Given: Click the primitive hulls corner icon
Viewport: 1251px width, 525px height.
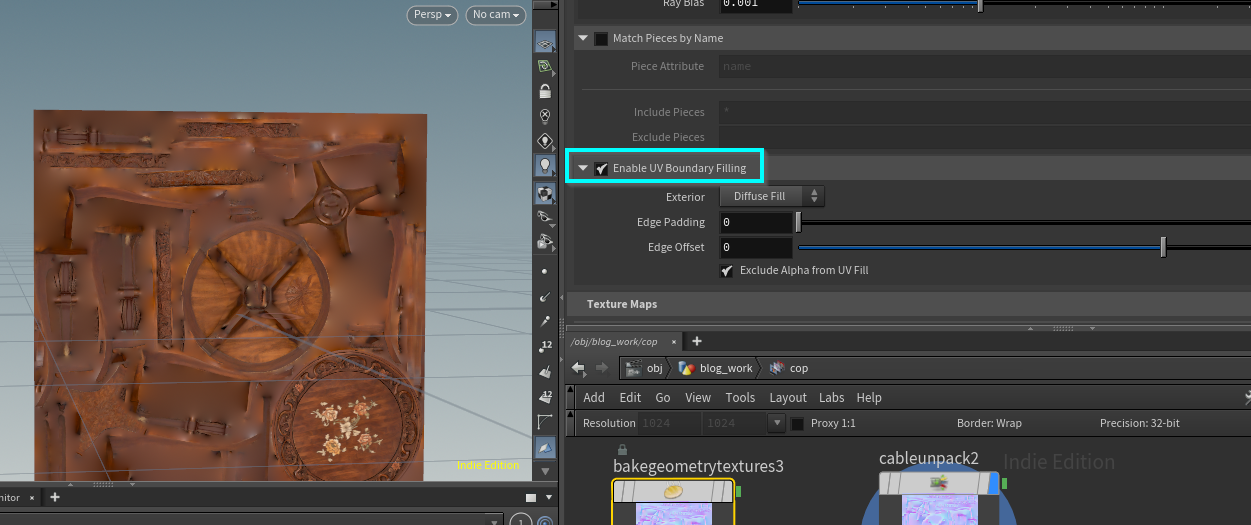Looking at the screenshot, I should click(x=545, y=421).
